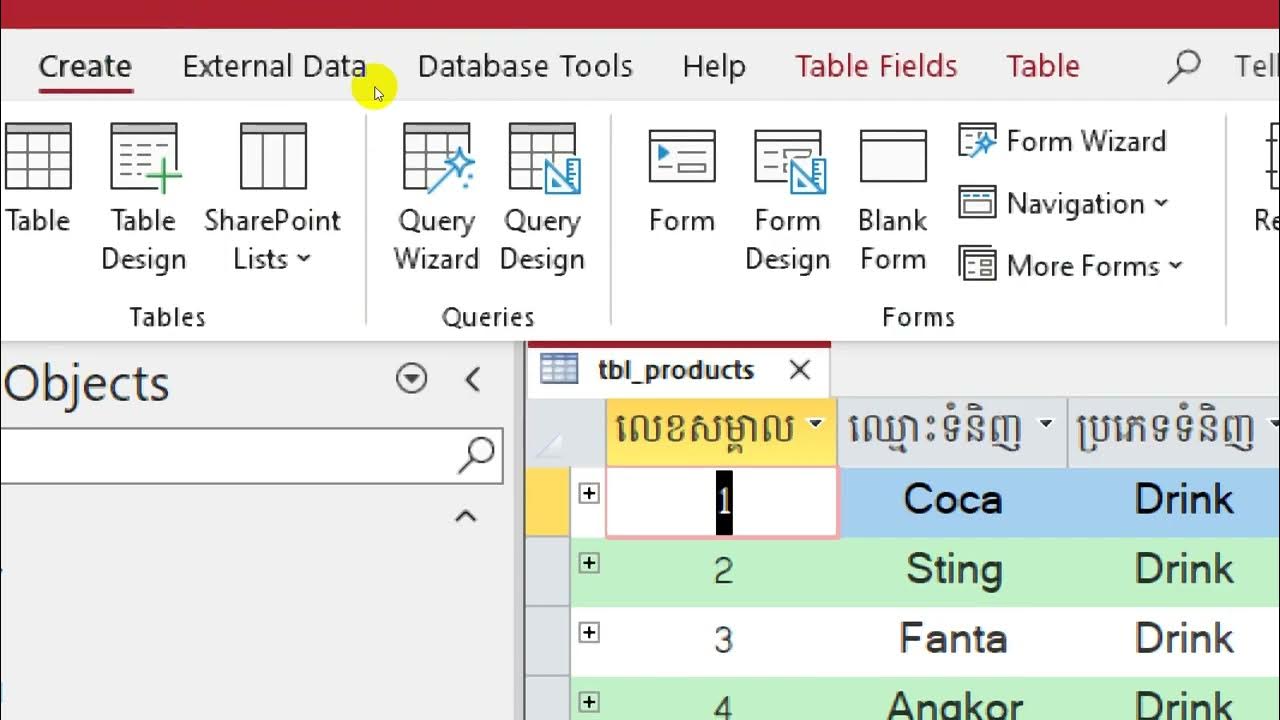Screen dimensions: 1280x720
Task: Click the Table Design icon
Action: 144,197
